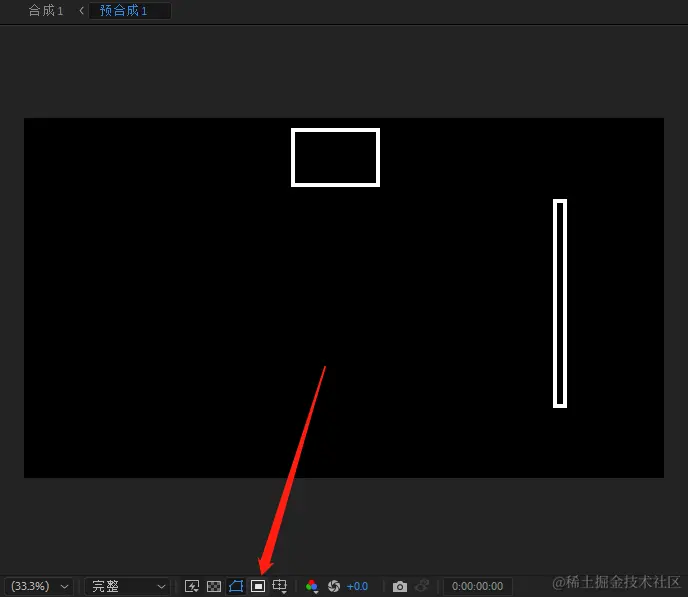Screen dimensions: 688x597
Task: Toggle the Region of Interest button
Action: [258, 586]
